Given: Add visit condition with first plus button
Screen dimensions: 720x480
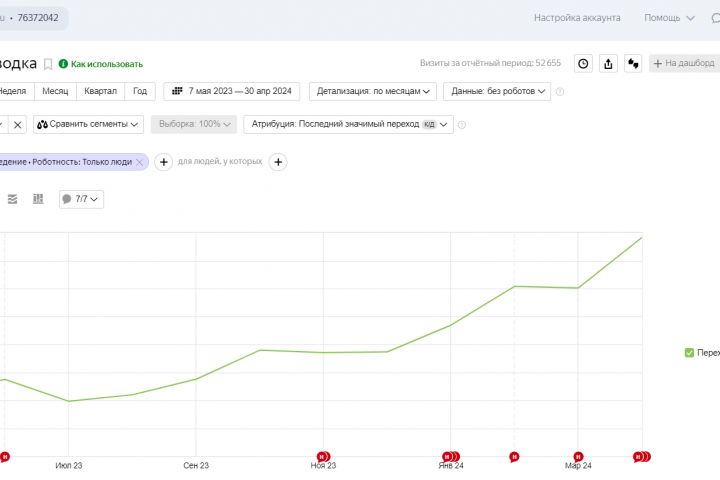Looking at the screenshot, I should click(163, 162).
